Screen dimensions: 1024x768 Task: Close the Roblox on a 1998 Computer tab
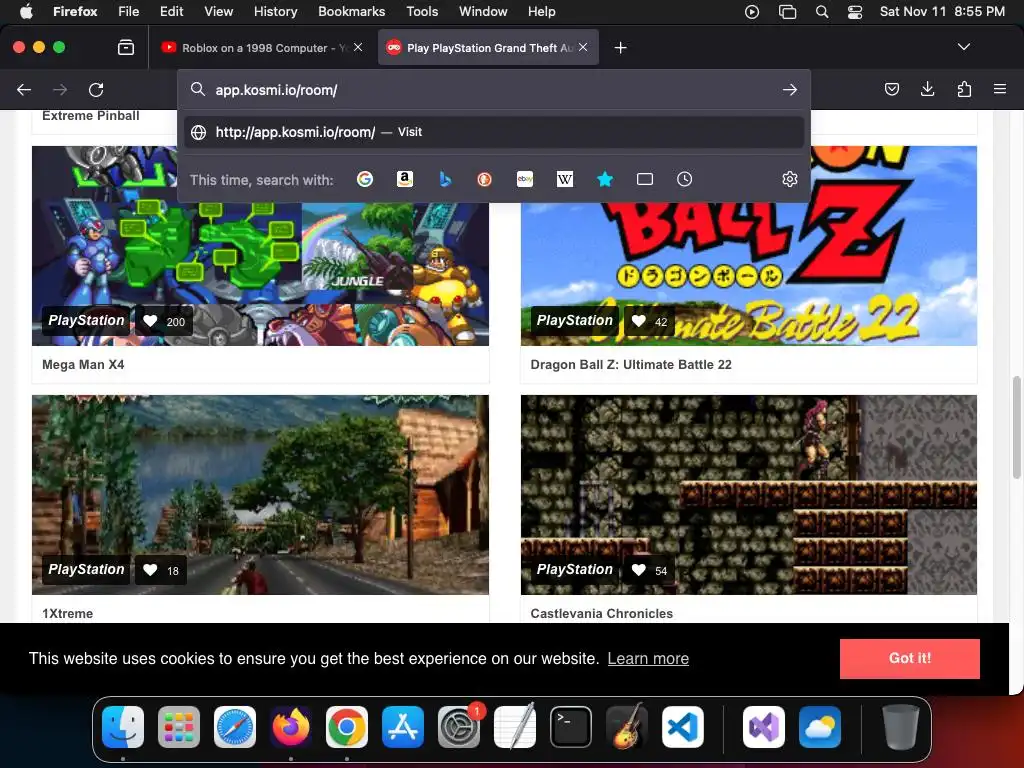(358, 47)
